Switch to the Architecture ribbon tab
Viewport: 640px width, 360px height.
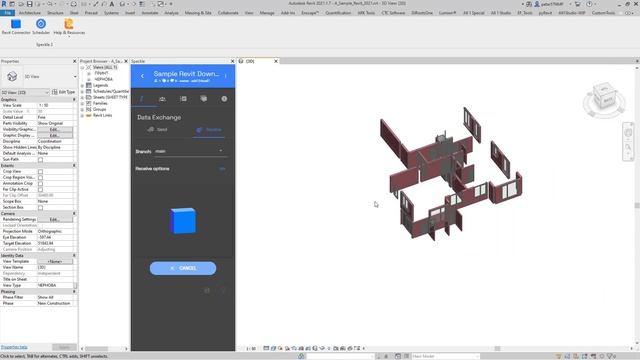[30, 13]
